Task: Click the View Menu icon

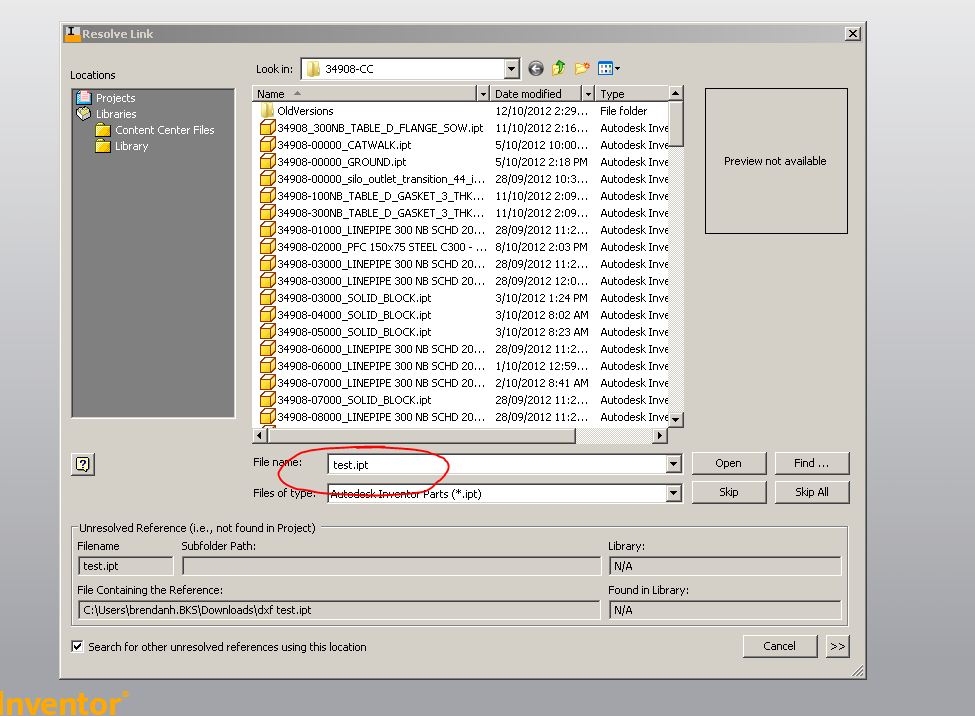Action: click(602, 68)
